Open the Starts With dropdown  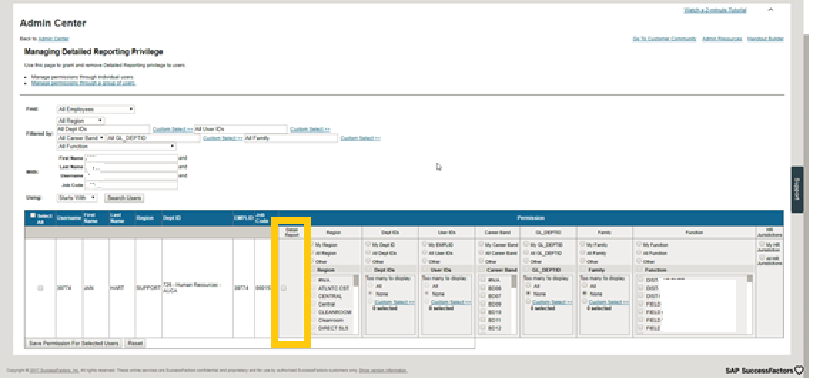(76, 198)
